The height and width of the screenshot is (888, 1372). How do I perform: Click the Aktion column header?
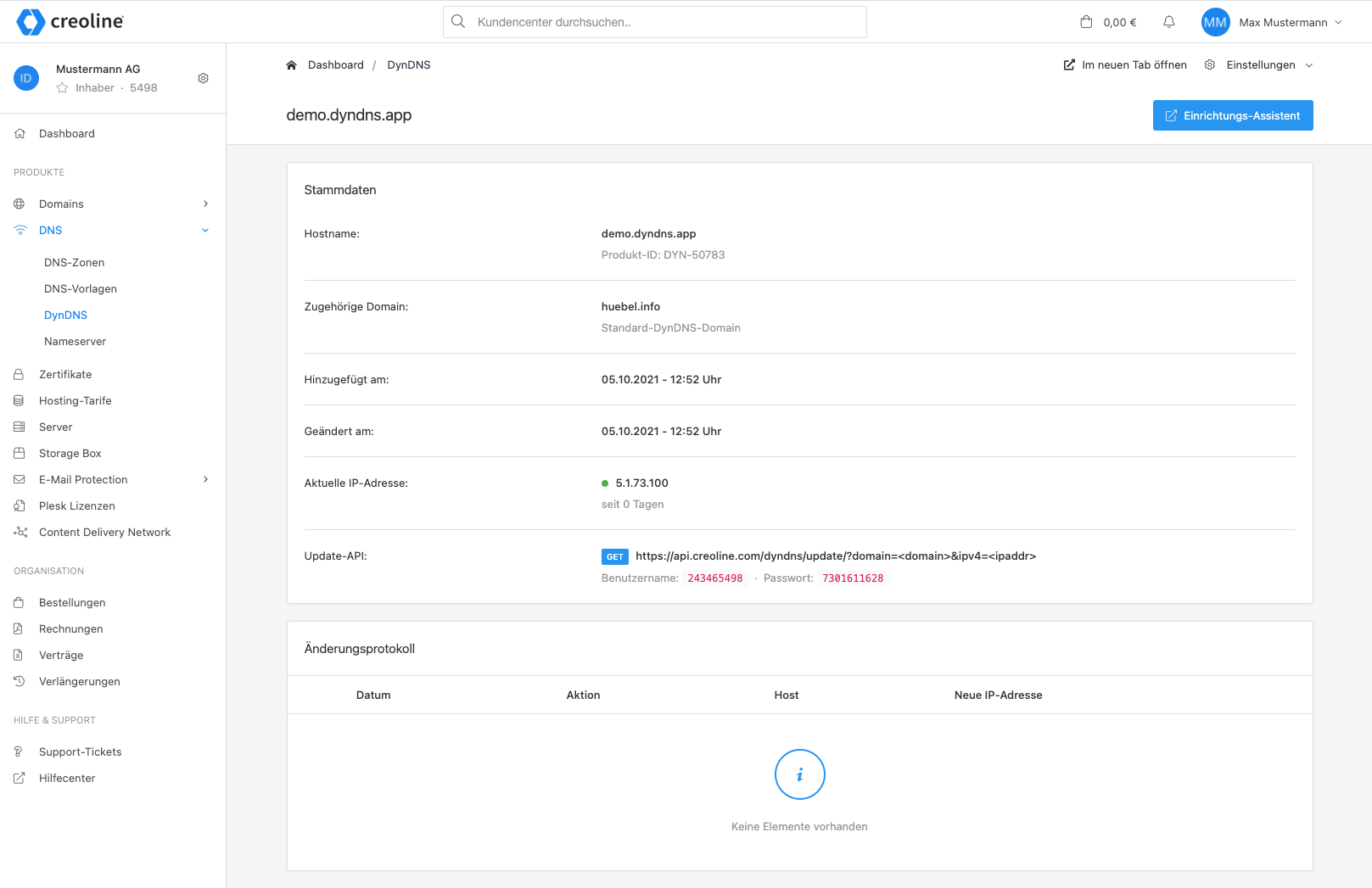coord(583,695)
